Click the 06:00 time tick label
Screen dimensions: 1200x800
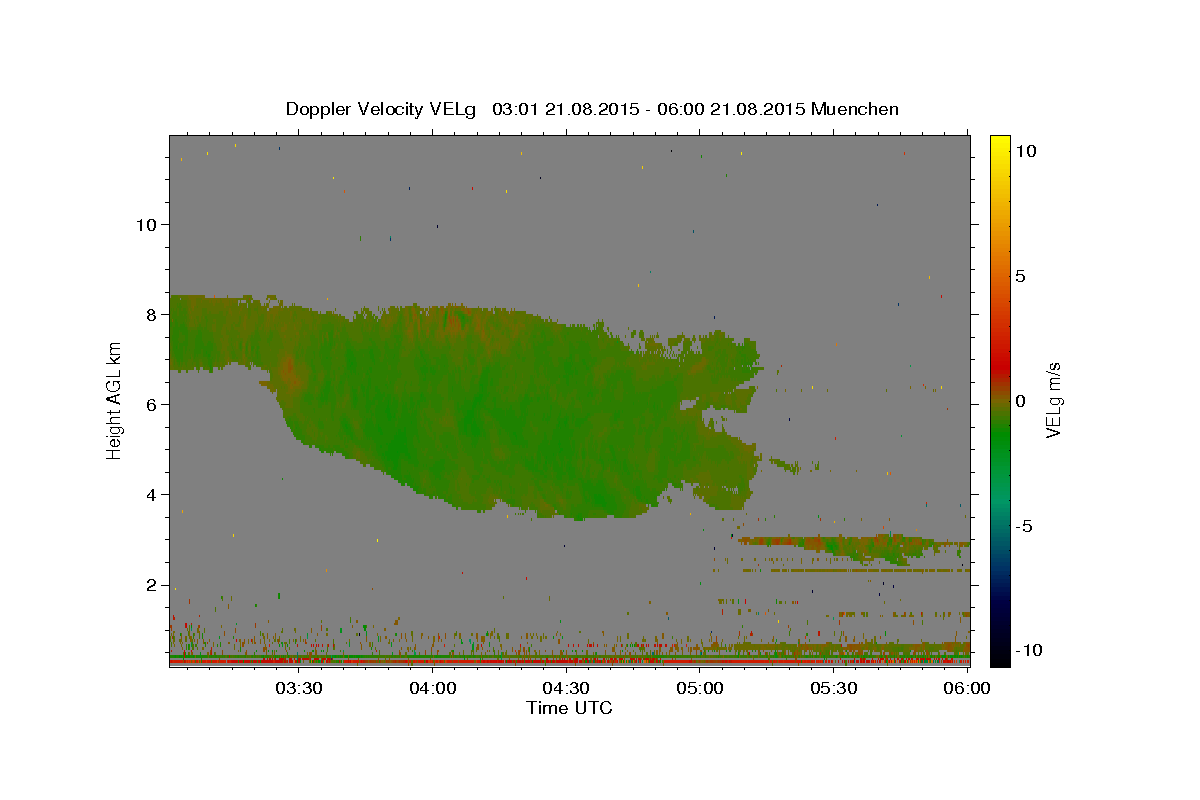click(967, 688)
